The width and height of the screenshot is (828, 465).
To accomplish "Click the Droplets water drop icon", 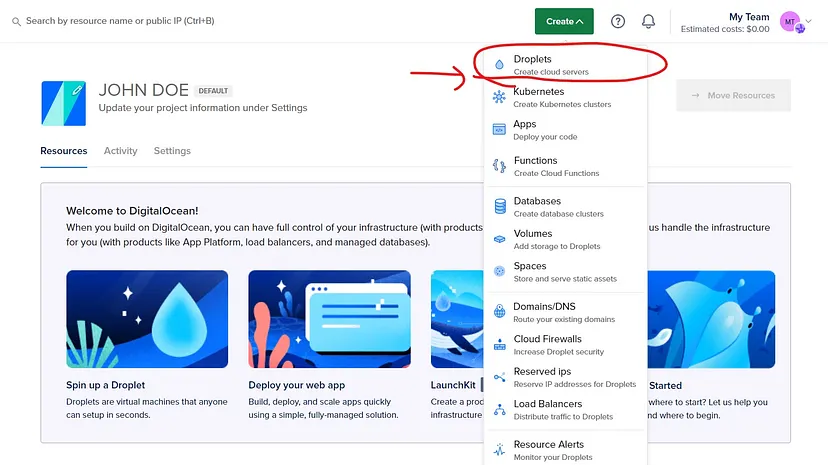I will pyautogui.click(x=499, y=65).
